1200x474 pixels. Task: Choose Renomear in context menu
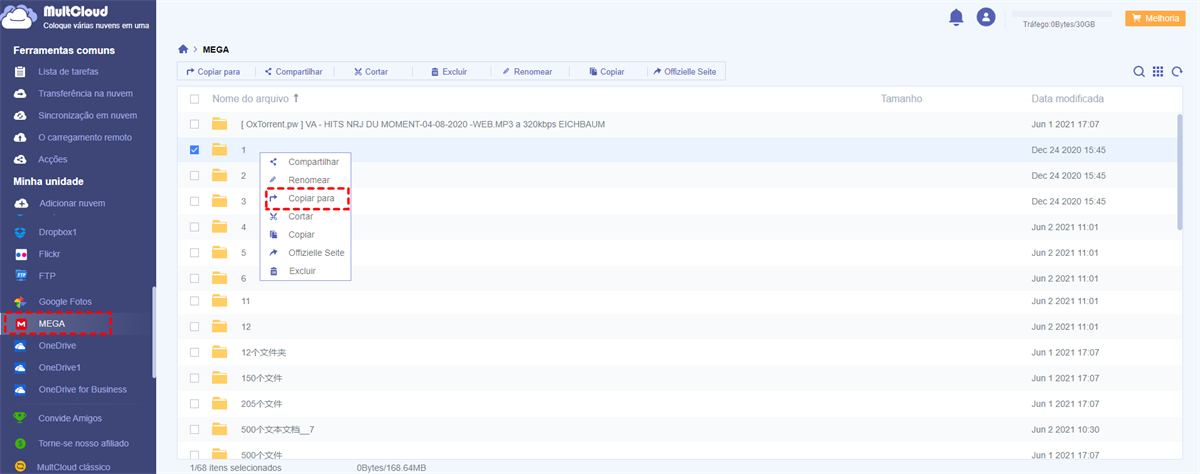[x=305, y=180]
